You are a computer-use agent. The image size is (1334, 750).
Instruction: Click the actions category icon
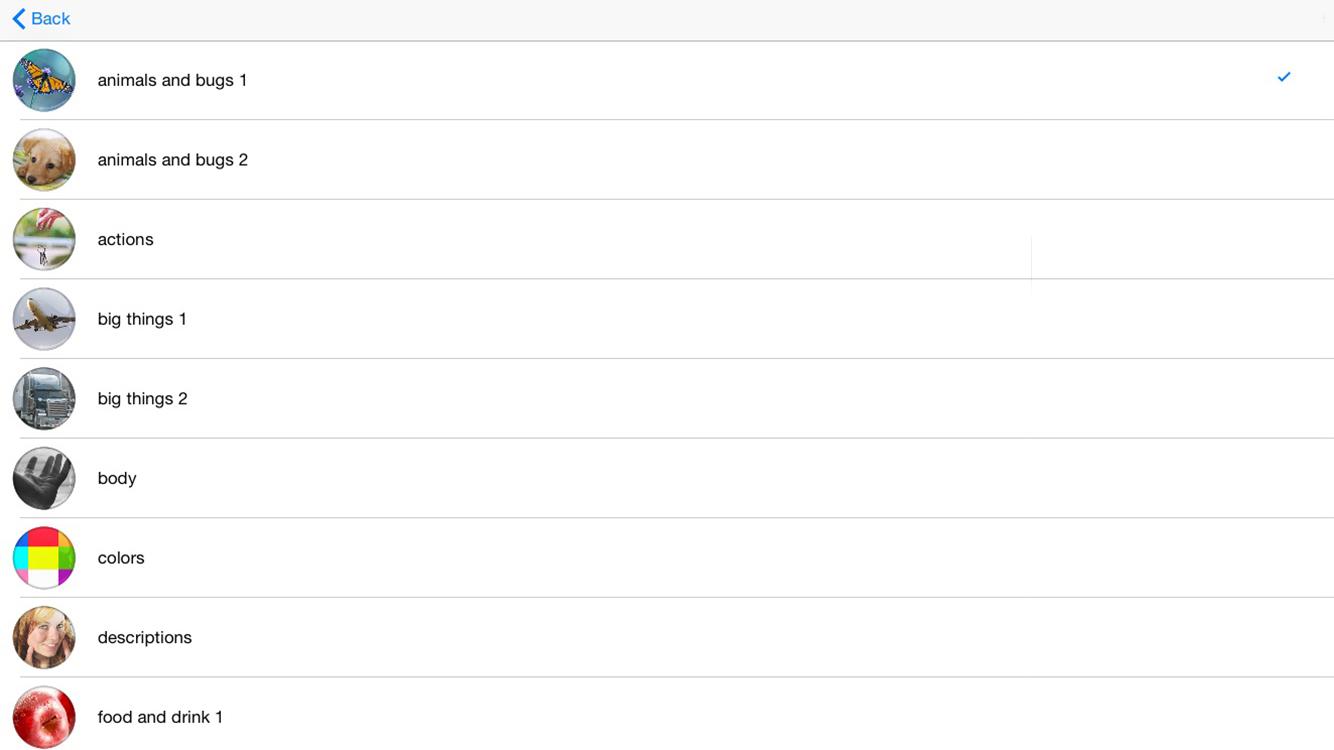click(44, 239)
